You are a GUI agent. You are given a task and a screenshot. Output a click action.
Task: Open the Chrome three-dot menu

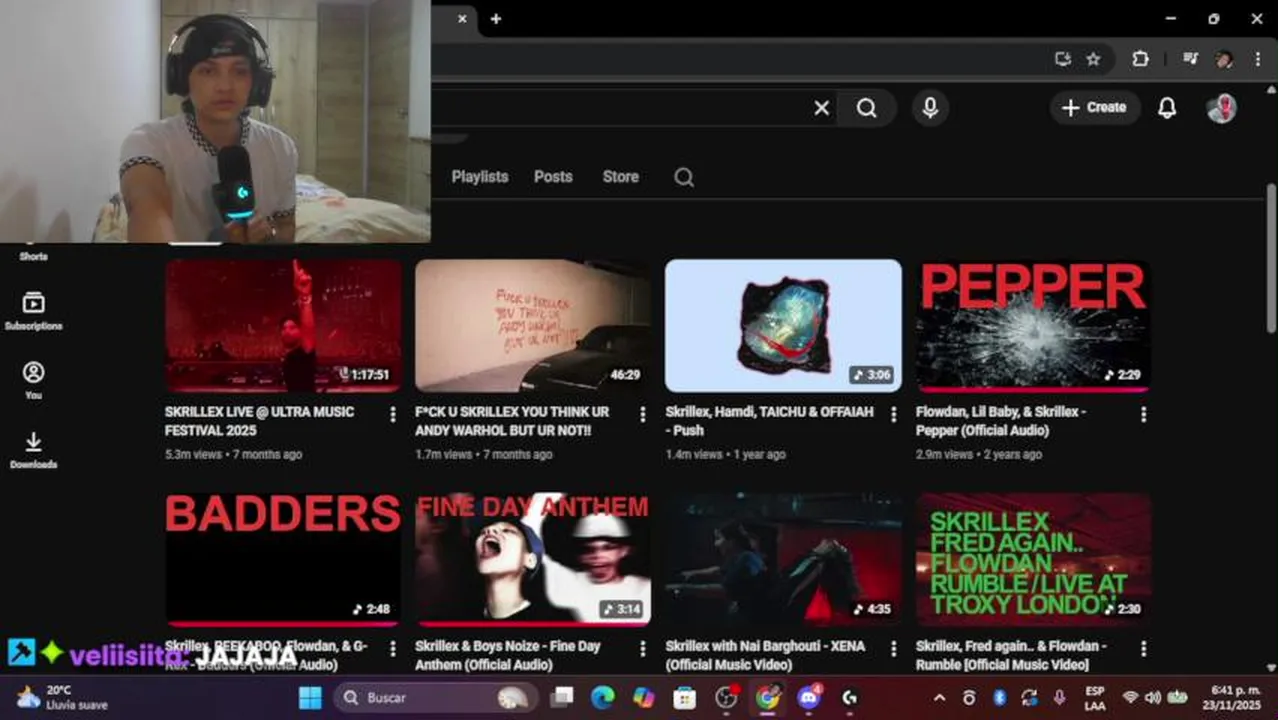(1257, 59)
